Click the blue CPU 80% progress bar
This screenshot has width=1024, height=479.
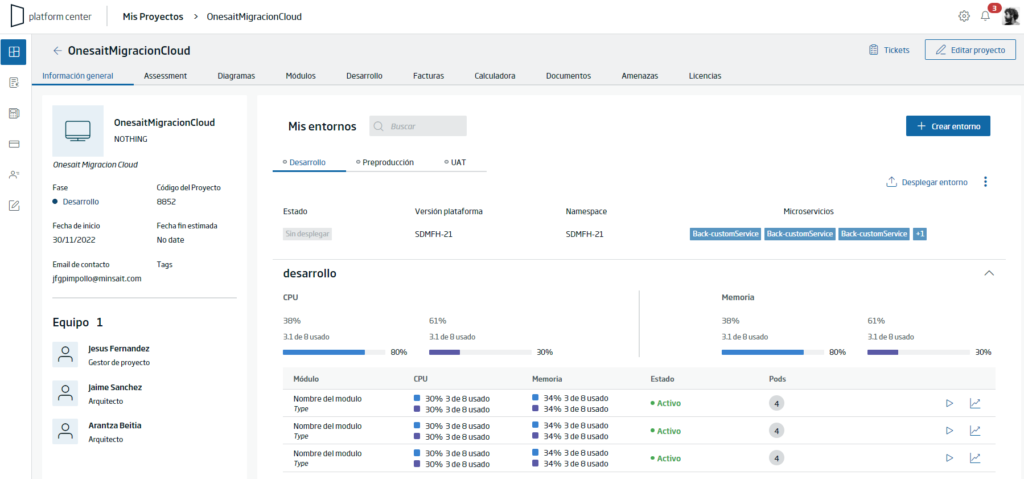tap(333, 352)
